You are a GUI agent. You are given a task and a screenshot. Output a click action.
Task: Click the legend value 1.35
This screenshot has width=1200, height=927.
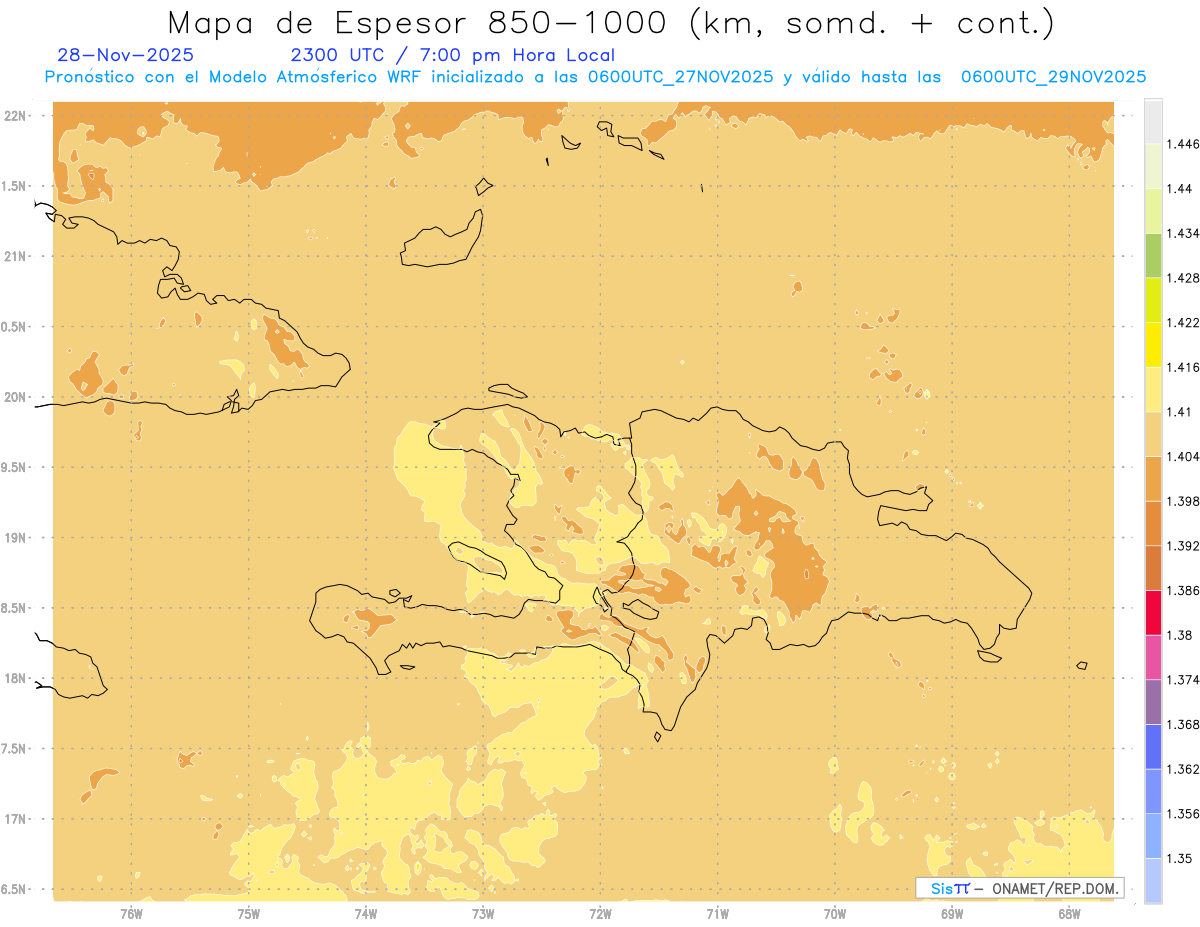coord(1179,858)
